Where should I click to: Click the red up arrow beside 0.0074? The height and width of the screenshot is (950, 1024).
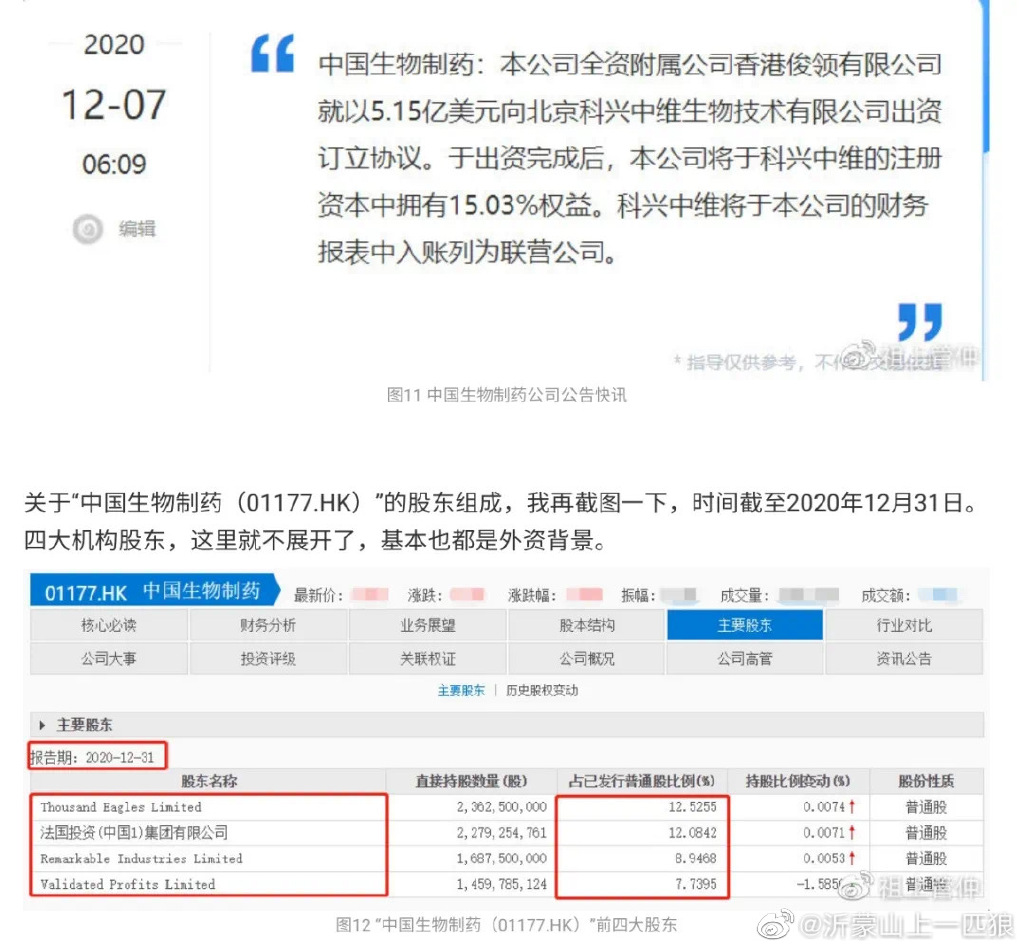click(852, 807)
